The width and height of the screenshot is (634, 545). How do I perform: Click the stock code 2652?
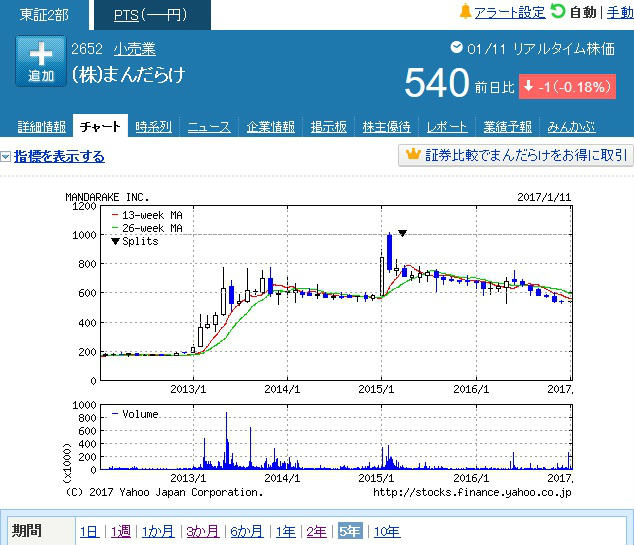point(87,49)
